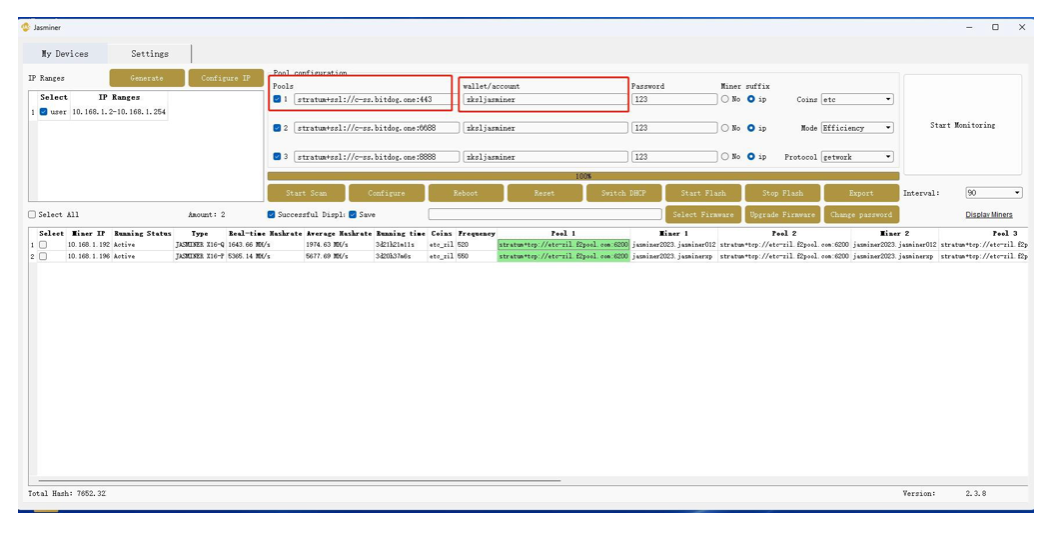Click the Miner IP column header

89,233
